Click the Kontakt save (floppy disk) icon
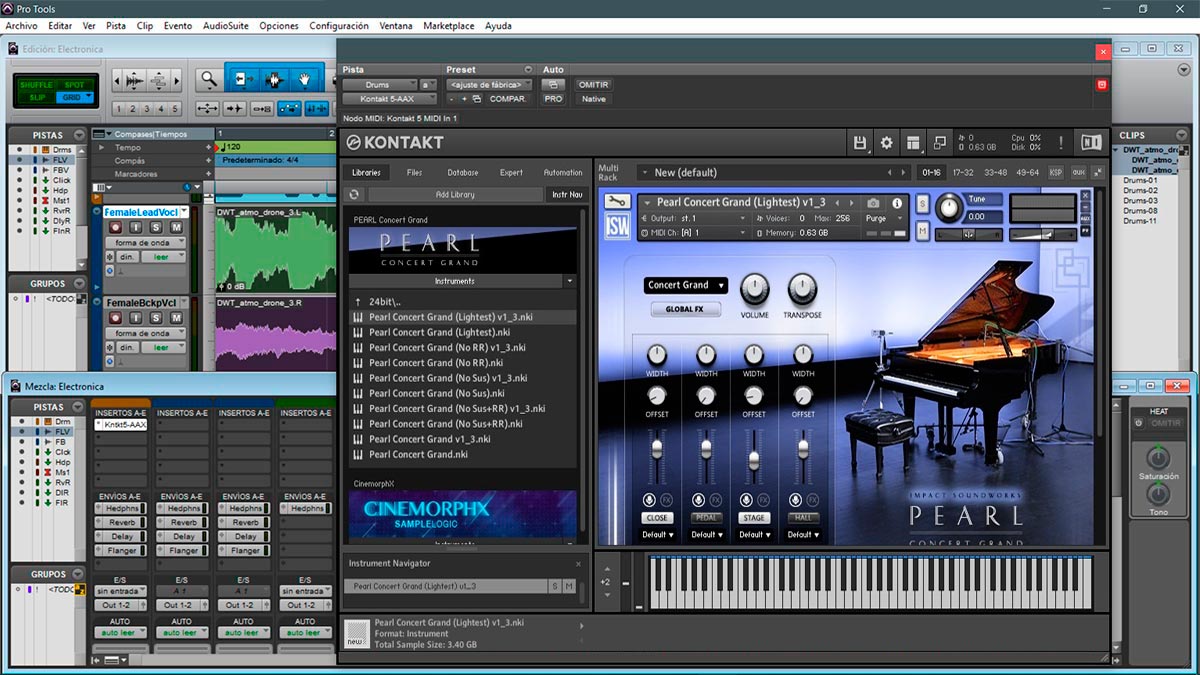 (860, 143)
